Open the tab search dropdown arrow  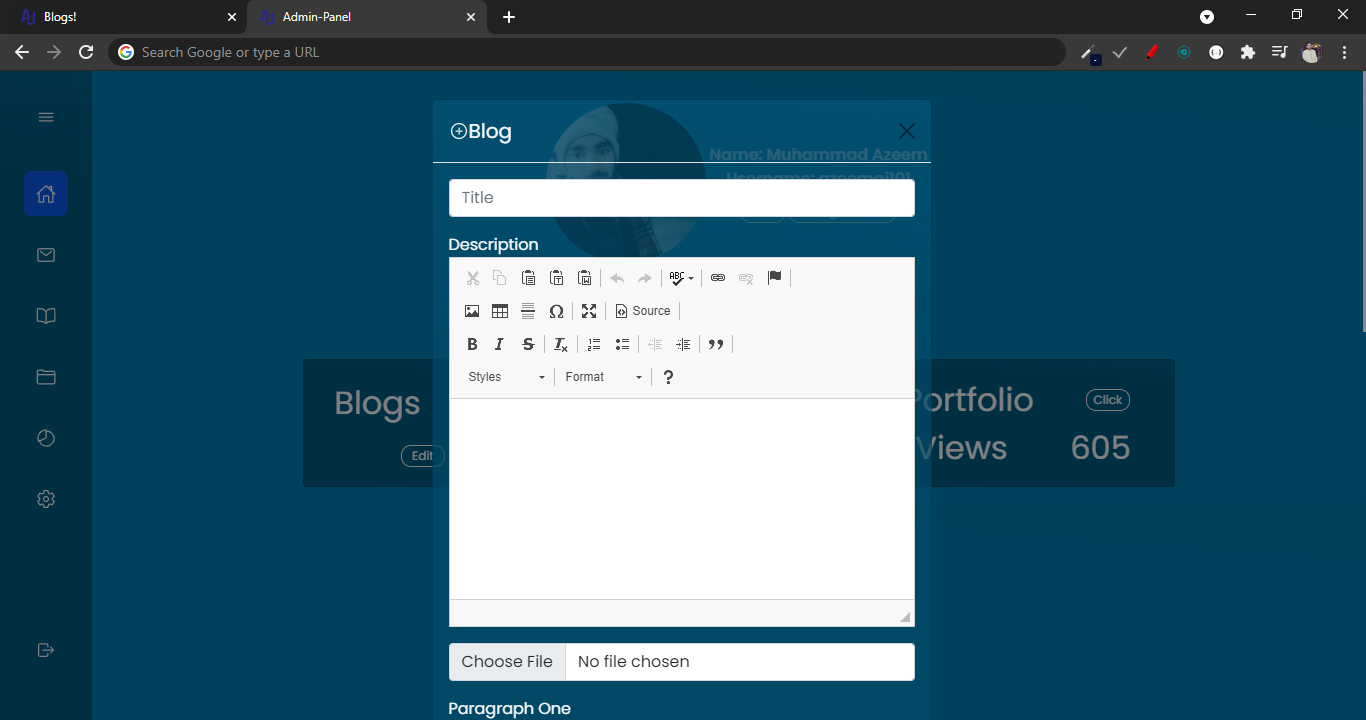(1207, 16)
